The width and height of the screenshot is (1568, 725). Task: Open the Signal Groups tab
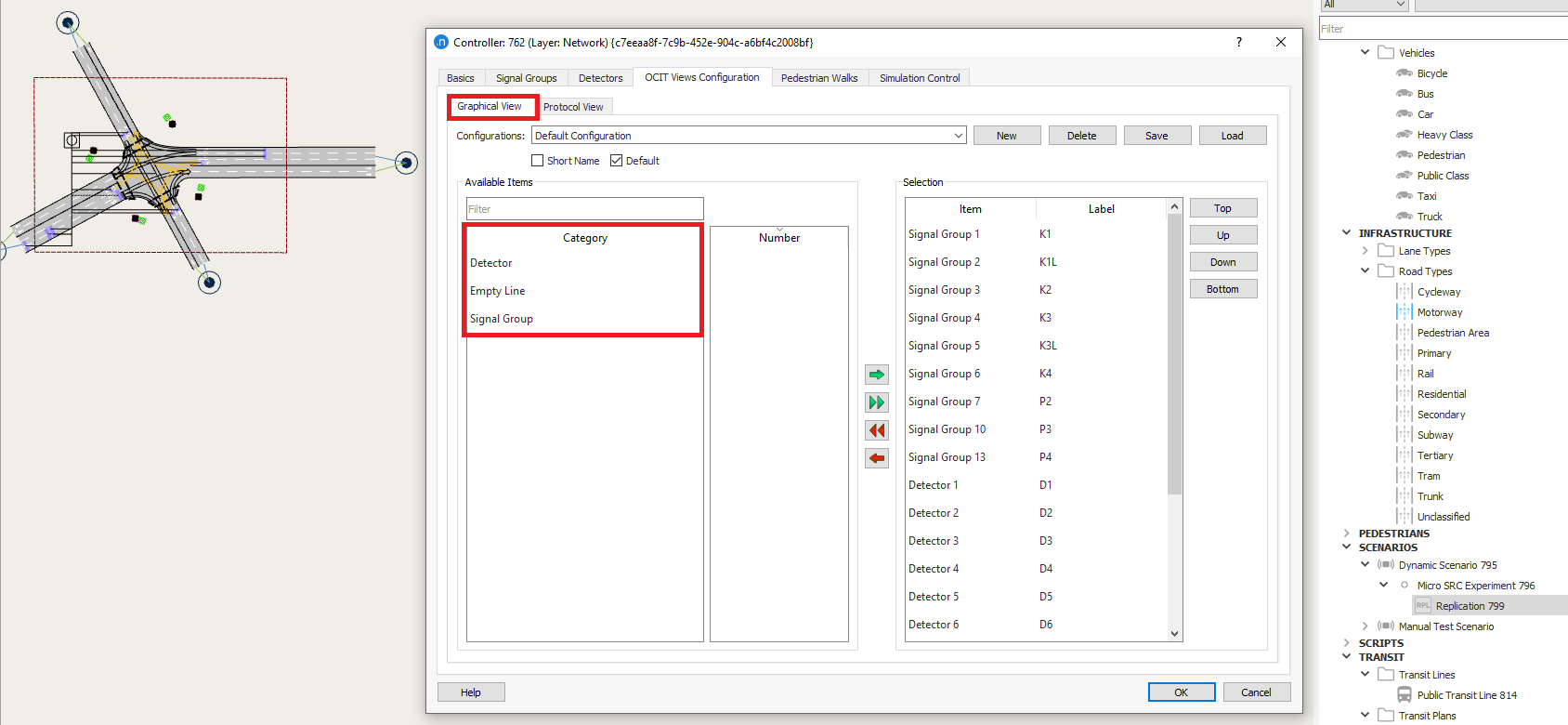point(526,78)
